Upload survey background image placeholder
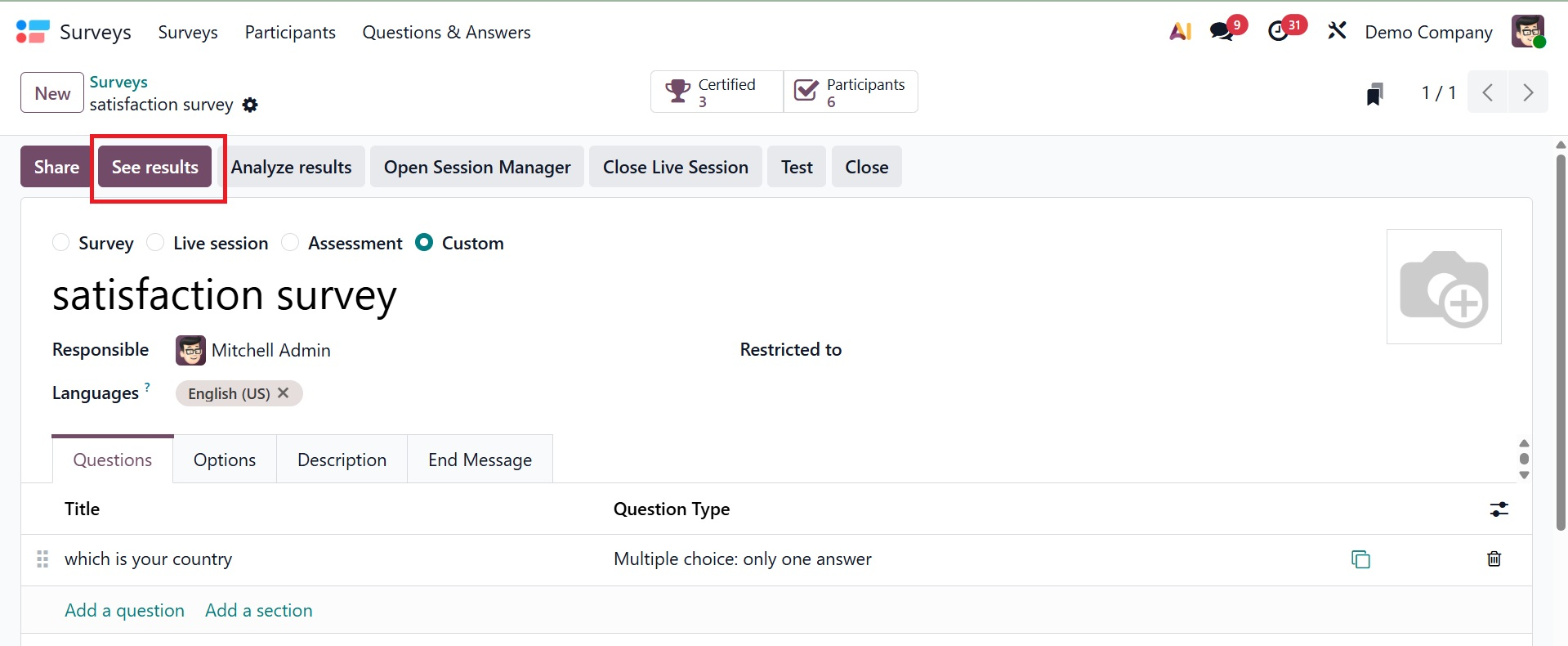1568x646 pixels. pyautogui.click(x=1444, y=287)
